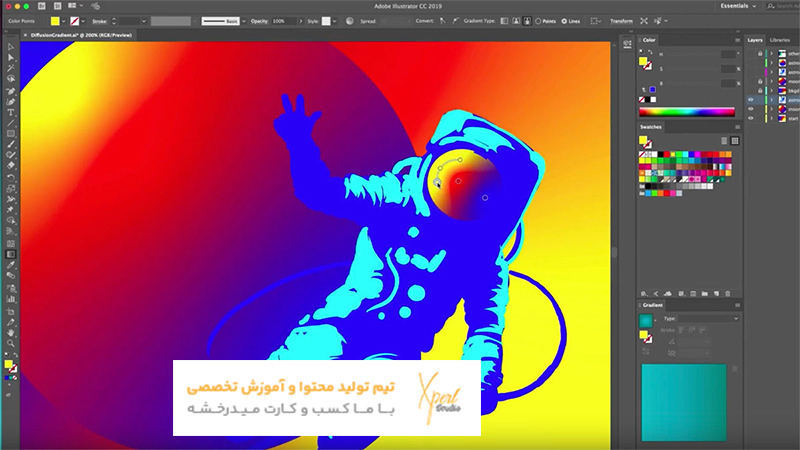The image size is (800, 450).
Task: Unlock the bkgd layer lock
Action: [x=760, y=91]
